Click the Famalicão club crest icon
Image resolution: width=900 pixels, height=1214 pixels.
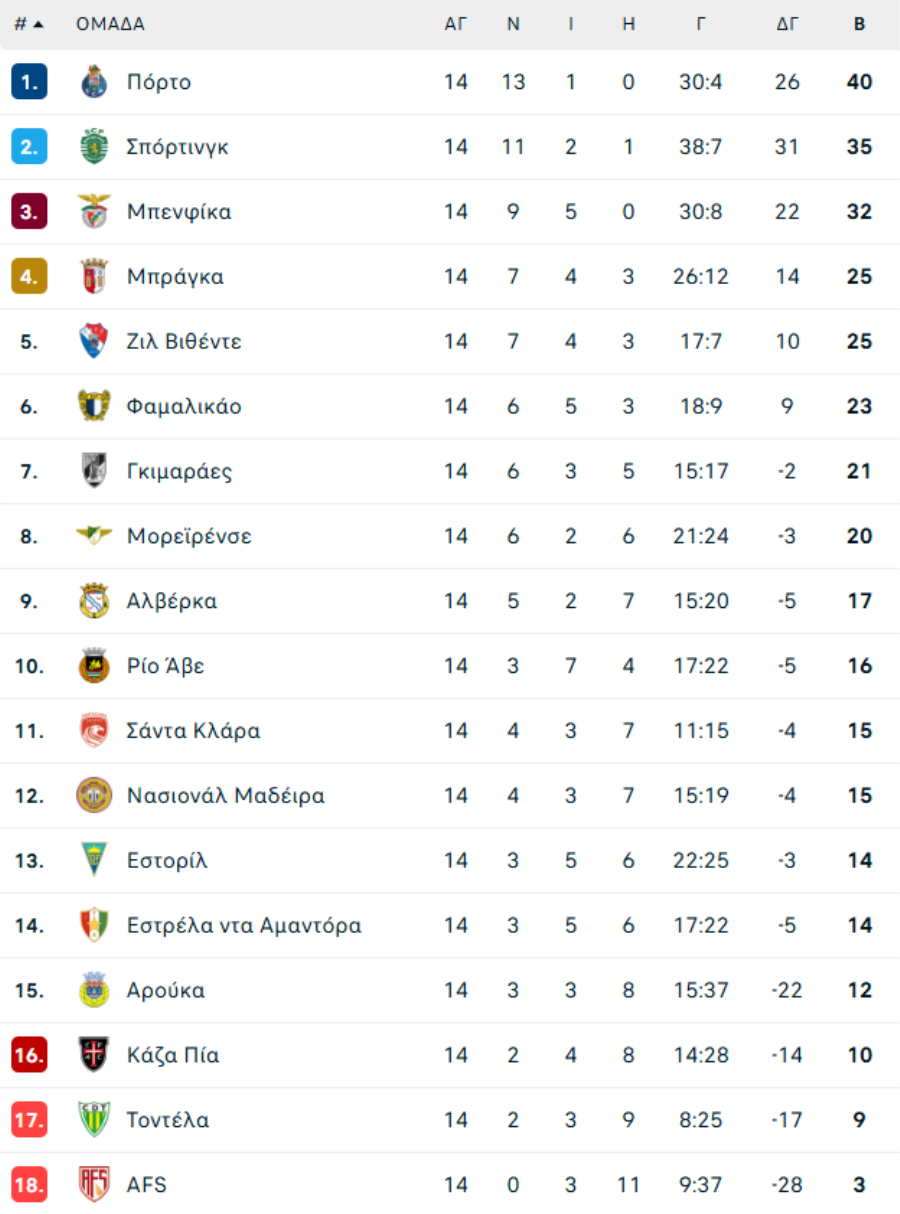[94, 406]
